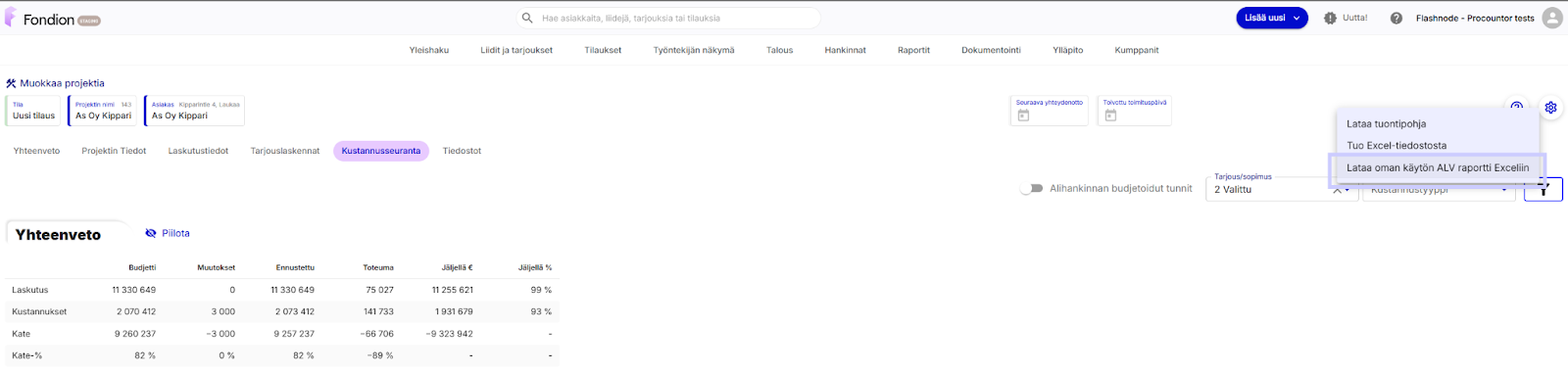The image size is (1568, 374).
Task: Click the filter funnel button
Action: [1543, 189]
